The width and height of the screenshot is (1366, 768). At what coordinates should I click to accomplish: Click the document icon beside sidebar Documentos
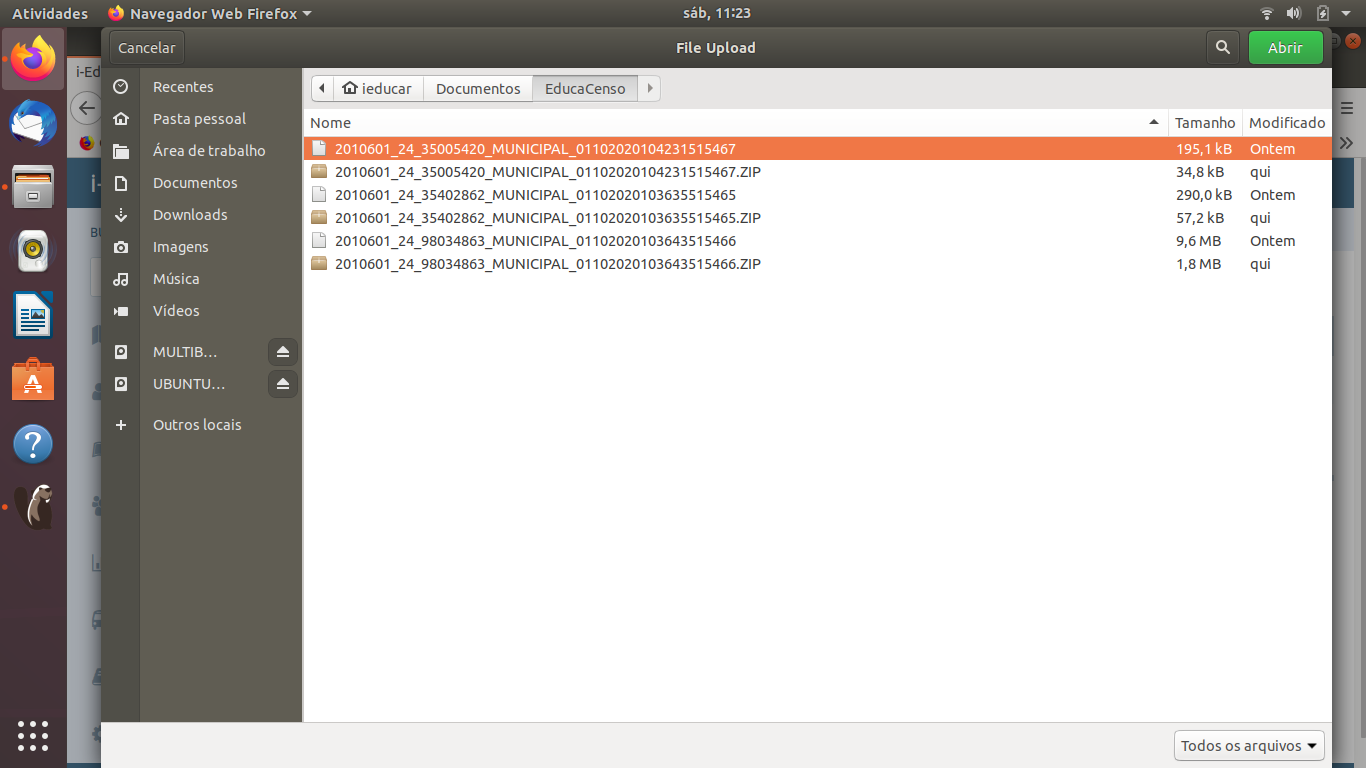tap(121, 183)
